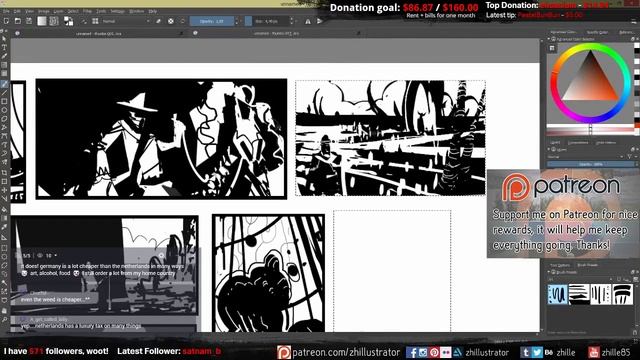The width and height of the screenshot is (640, 360).
Task: Select the Line tool
Action: tap(4, 93)
